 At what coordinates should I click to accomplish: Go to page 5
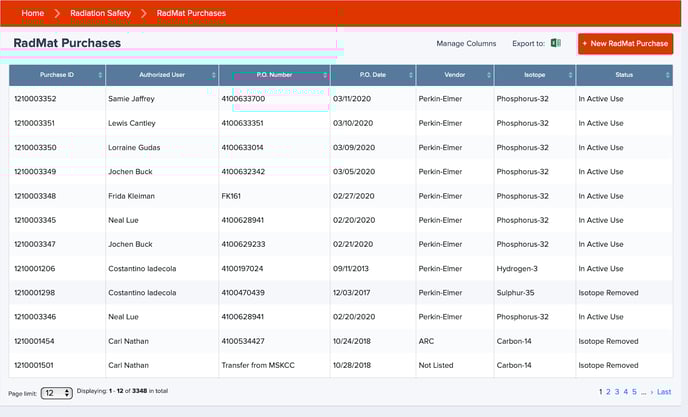(x=634, y=392)
